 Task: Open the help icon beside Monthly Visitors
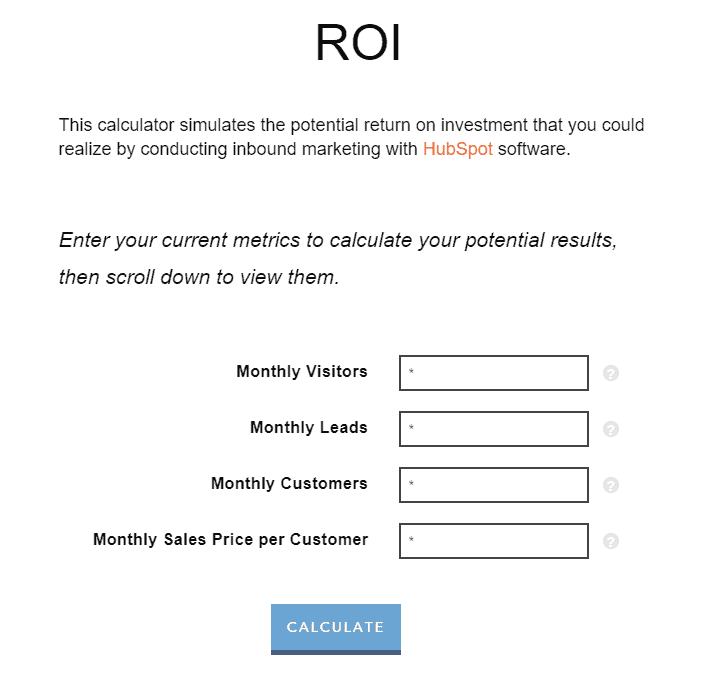coord(611,373)
